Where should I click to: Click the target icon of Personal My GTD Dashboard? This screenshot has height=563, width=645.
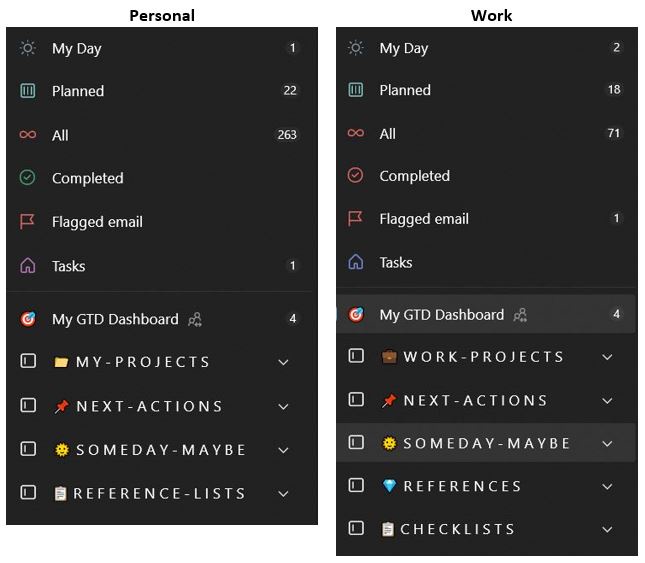coord(28,319)
